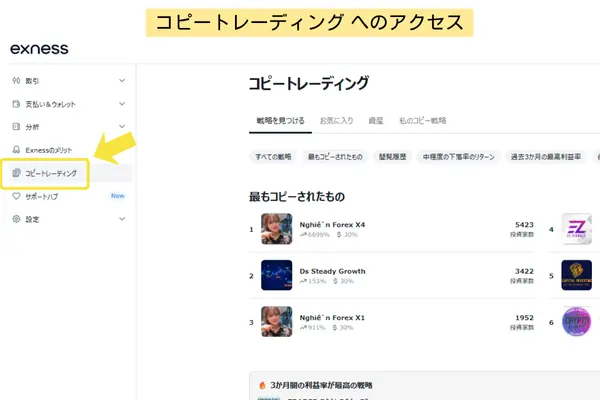Click the Exnessのメリット icon
The height and width of the screenshot is (400, 600).
pos(16,150)
